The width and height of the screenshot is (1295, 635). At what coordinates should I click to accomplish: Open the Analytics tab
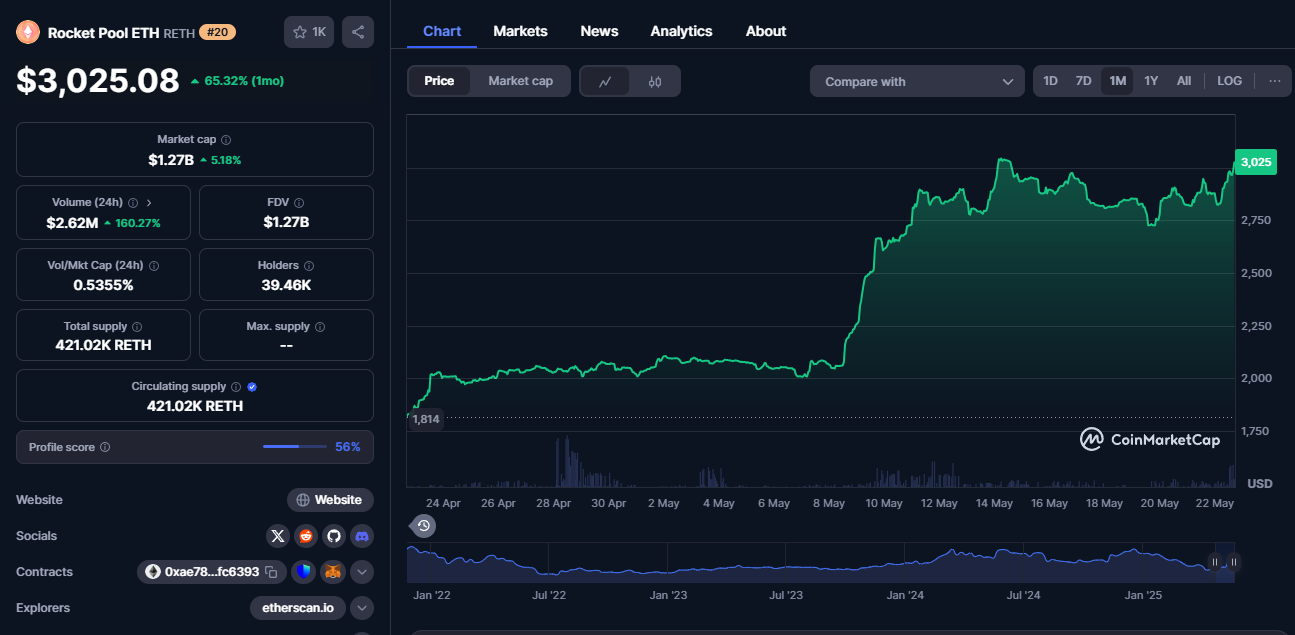coord(681,31)
